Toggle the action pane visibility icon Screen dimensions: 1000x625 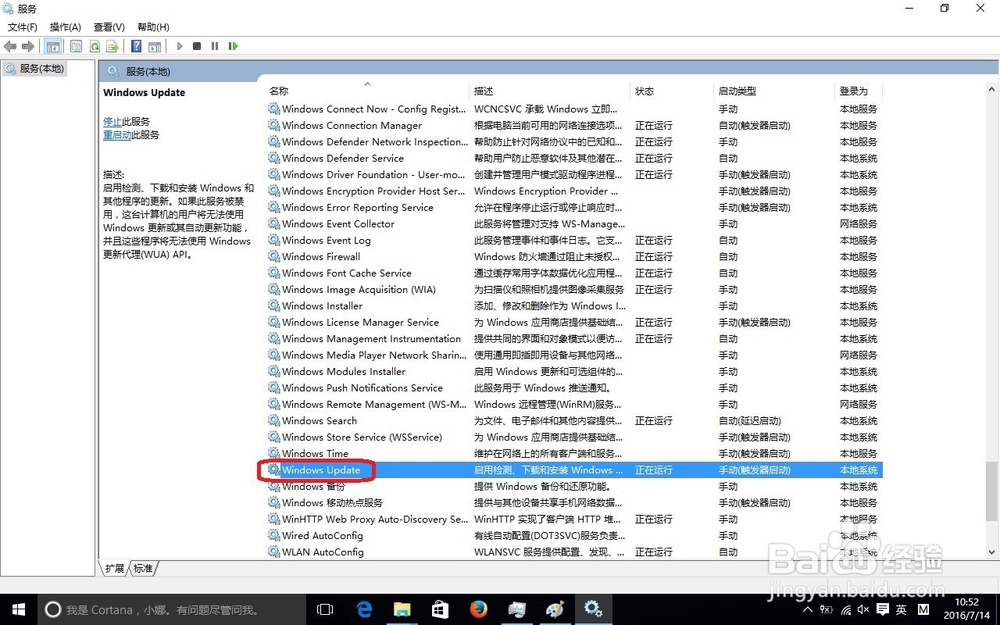click(155, 46)
